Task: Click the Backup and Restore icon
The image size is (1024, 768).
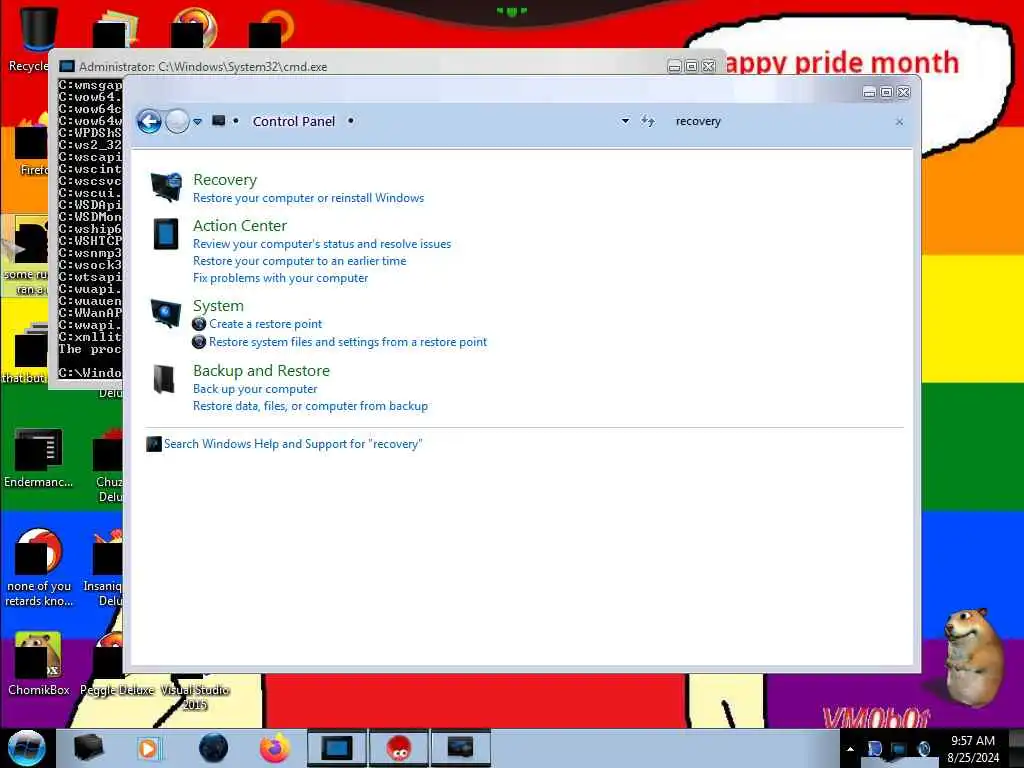Action: click(165, 379)
